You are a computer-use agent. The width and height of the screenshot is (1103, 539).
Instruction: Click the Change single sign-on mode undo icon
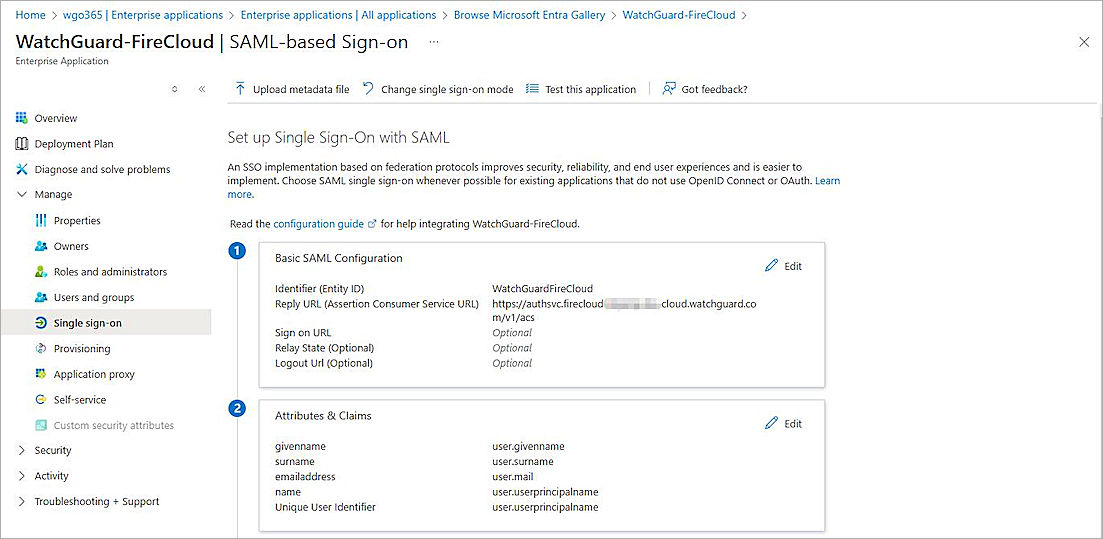(368, 89)
